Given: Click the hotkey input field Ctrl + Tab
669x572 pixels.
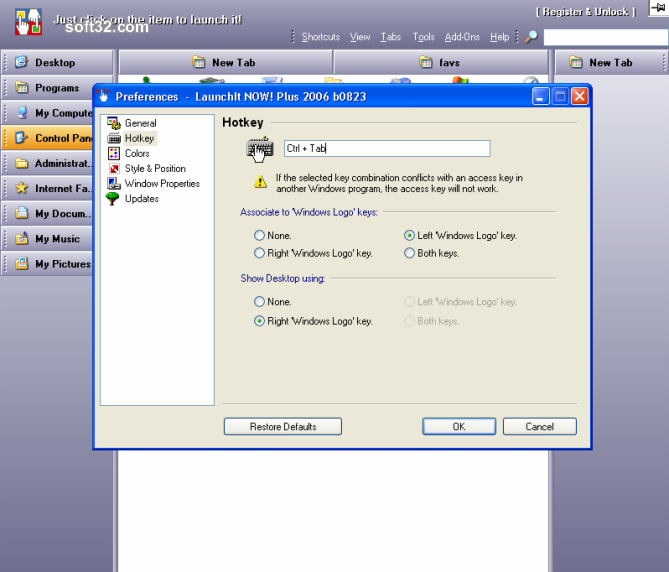Looking at the screenshot, I should tap(387, 148).
